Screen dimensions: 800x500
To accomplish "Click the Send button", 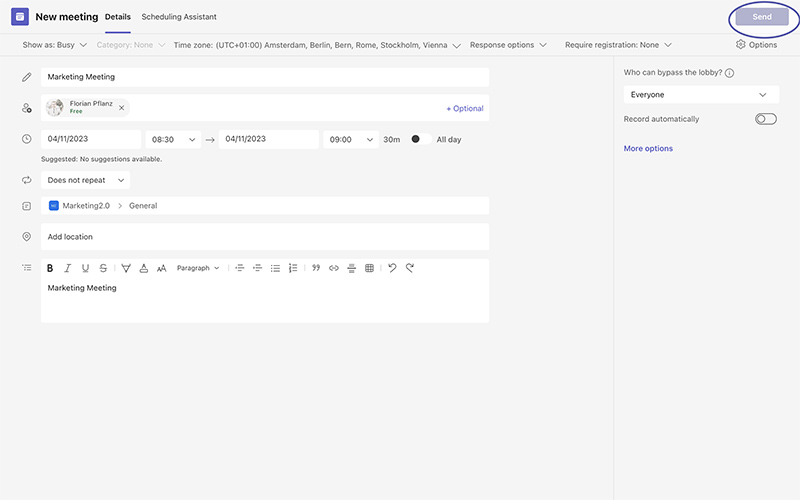I will coord(762,17).
